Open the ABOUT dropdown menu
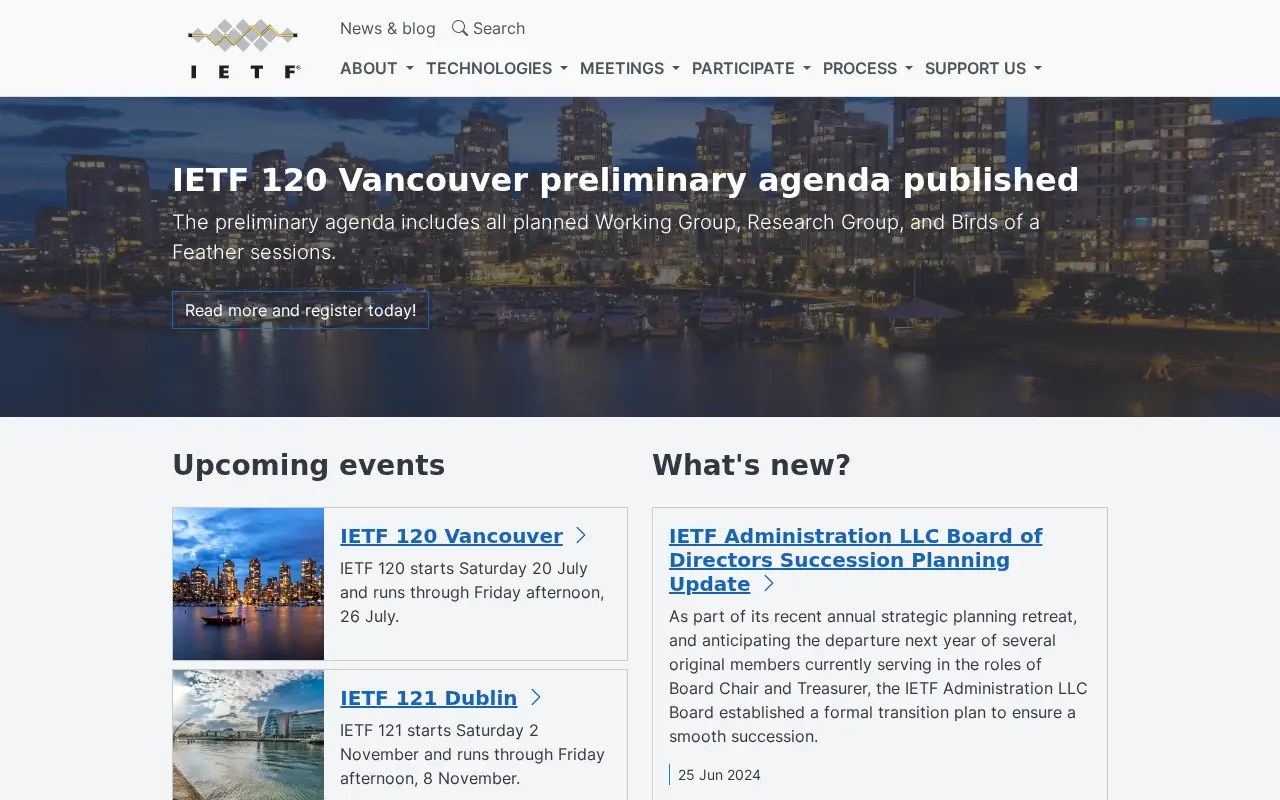This screenshot has width=1280, height=800. (x=376, y=68)
